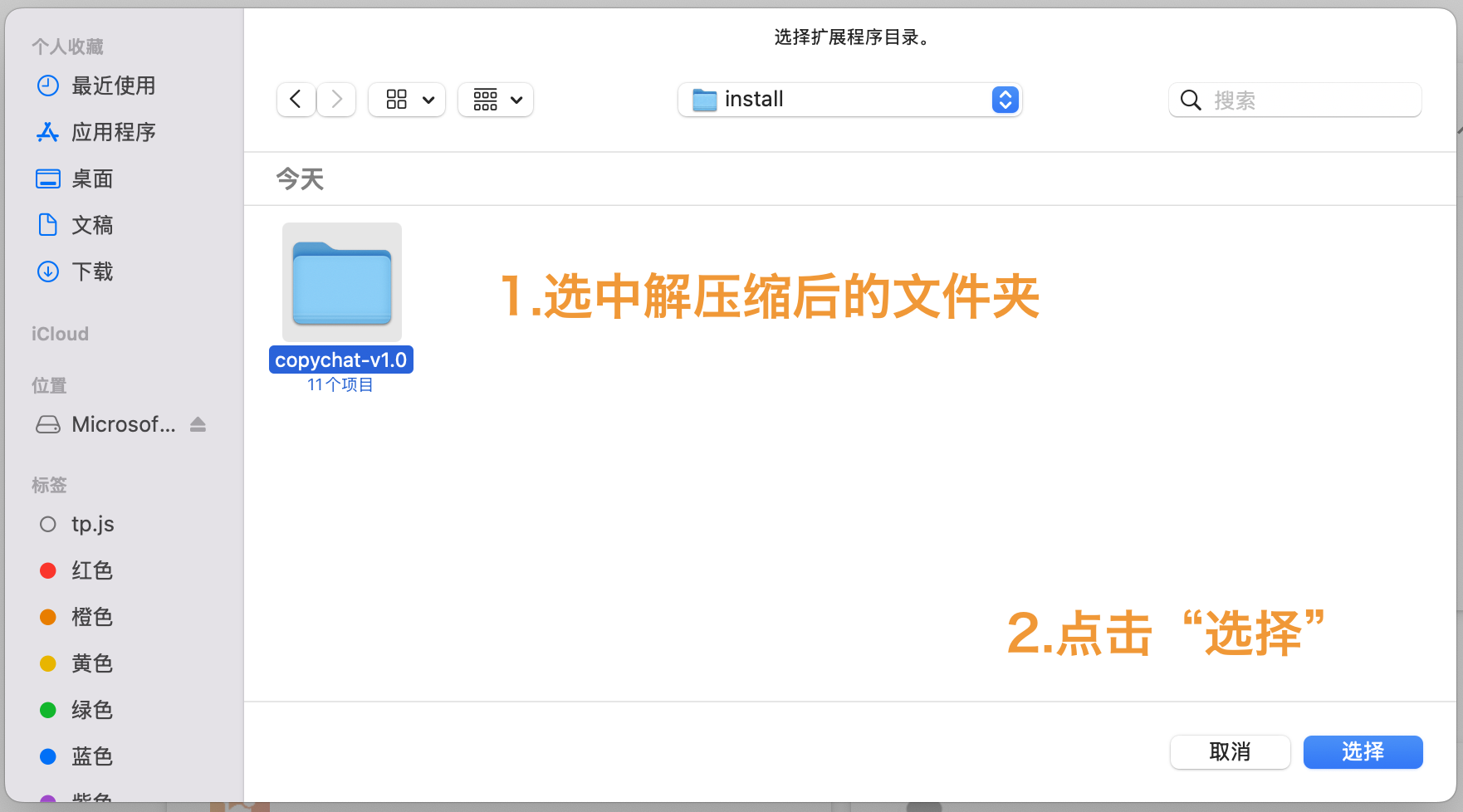
Task: Open the 应用程序 folder in sidebar
Action: click(x=114, y=132)
